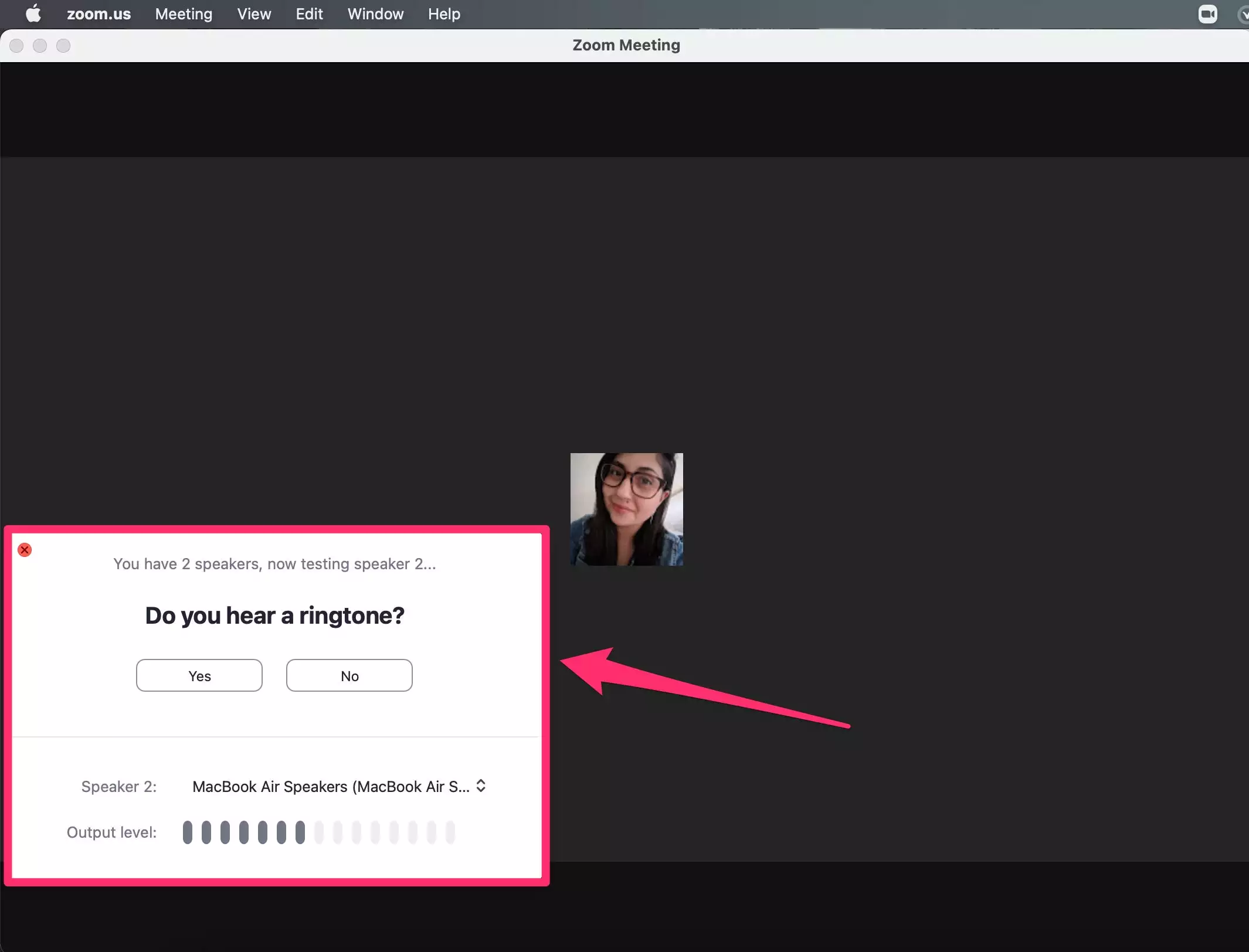1249x952 pixels.
Task: Open the Help menu
Action: [444, 14]
